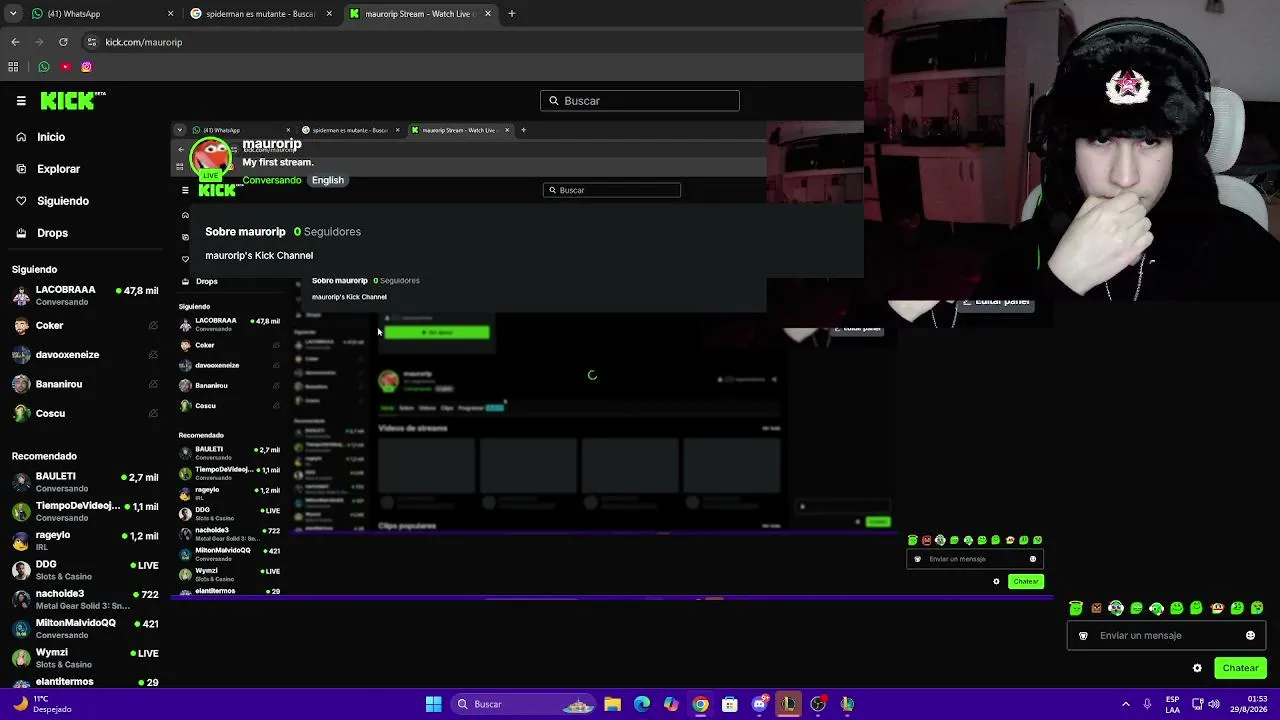
Task: Open Drops in main Kick sidebar navigation
Action: pos(52,233)
